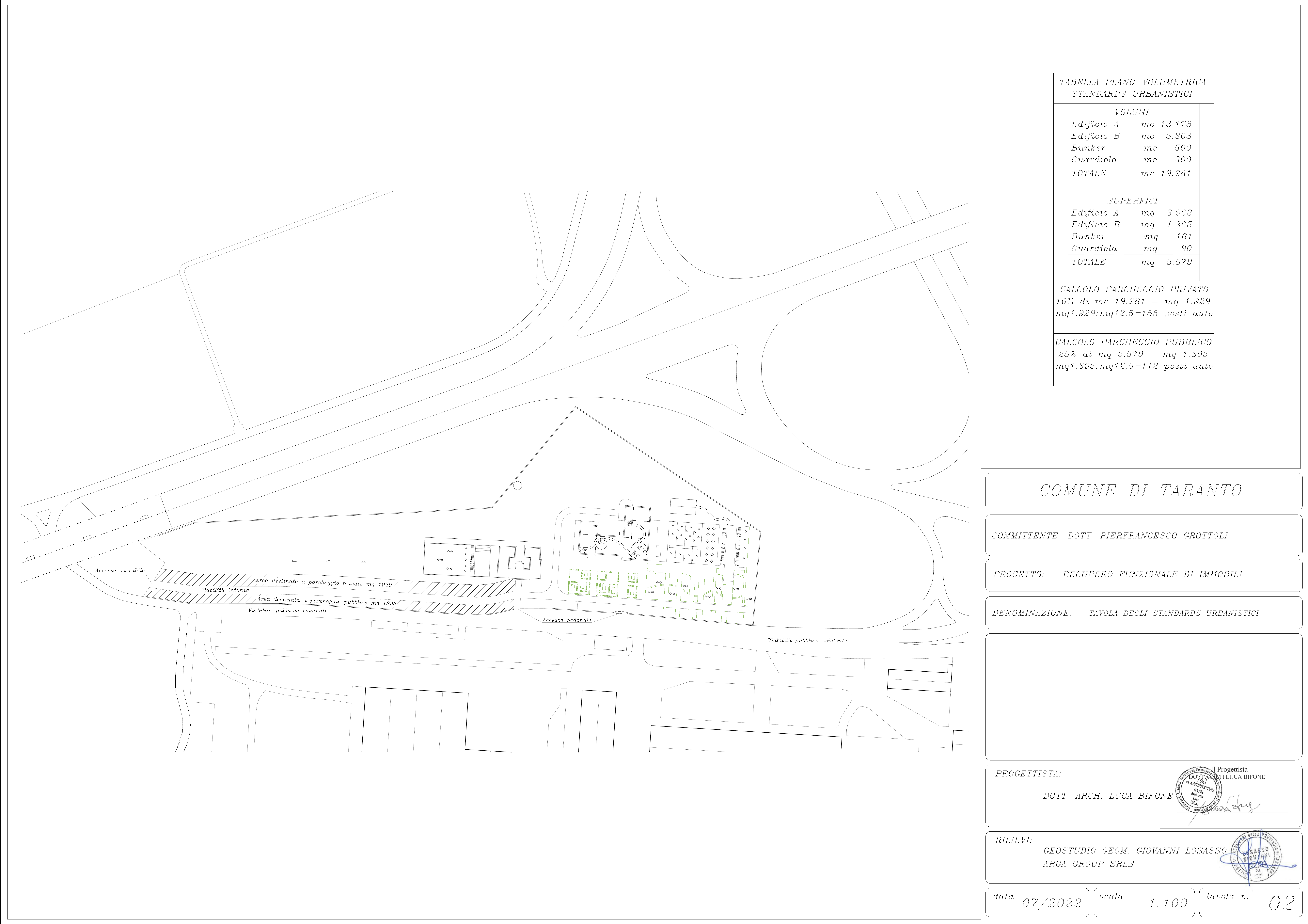The height and width of the screenshot is (924, 1308).
Task: Select the 'PROGETTISTA:' label
Action: click(1028, 774)
